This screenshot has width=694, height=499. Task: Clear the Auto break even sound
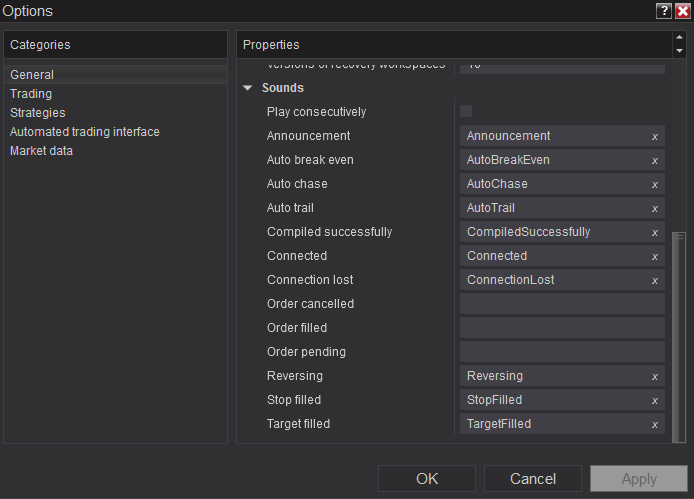[x=655, y=160]
